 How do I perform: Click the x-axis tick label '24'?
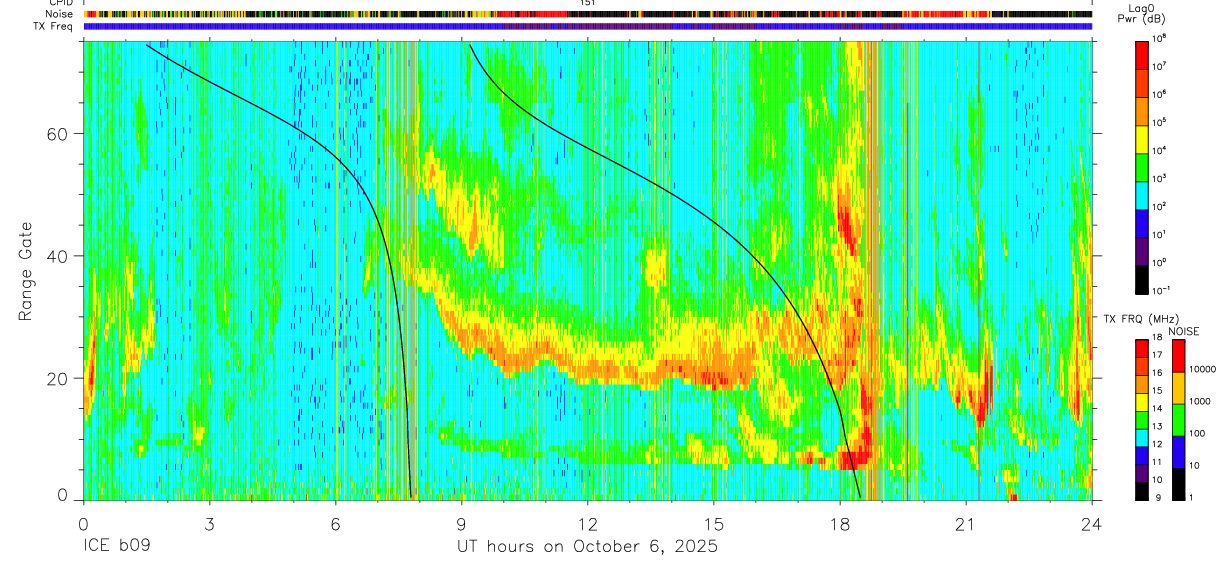(x=1092, y=524)
